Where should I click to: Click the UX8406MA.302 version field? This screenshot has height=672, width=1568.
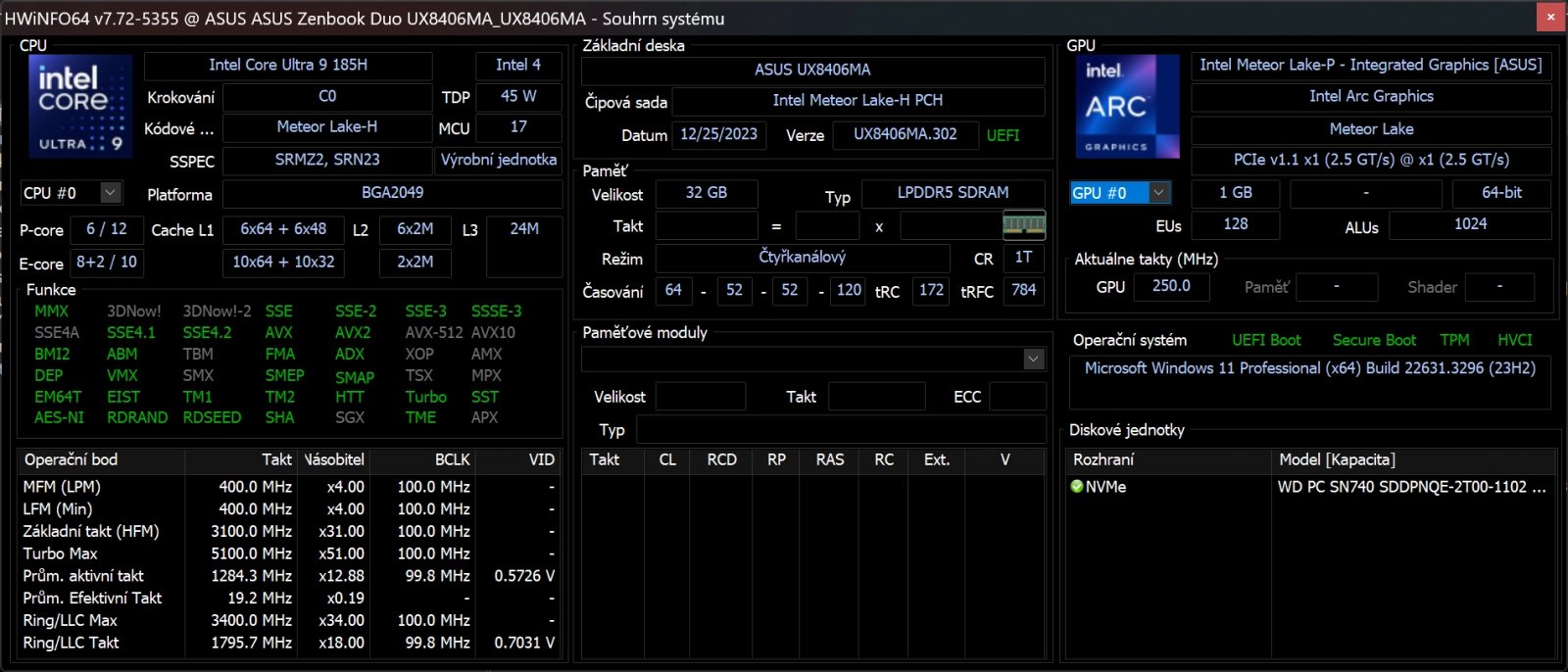pos(905,135)
